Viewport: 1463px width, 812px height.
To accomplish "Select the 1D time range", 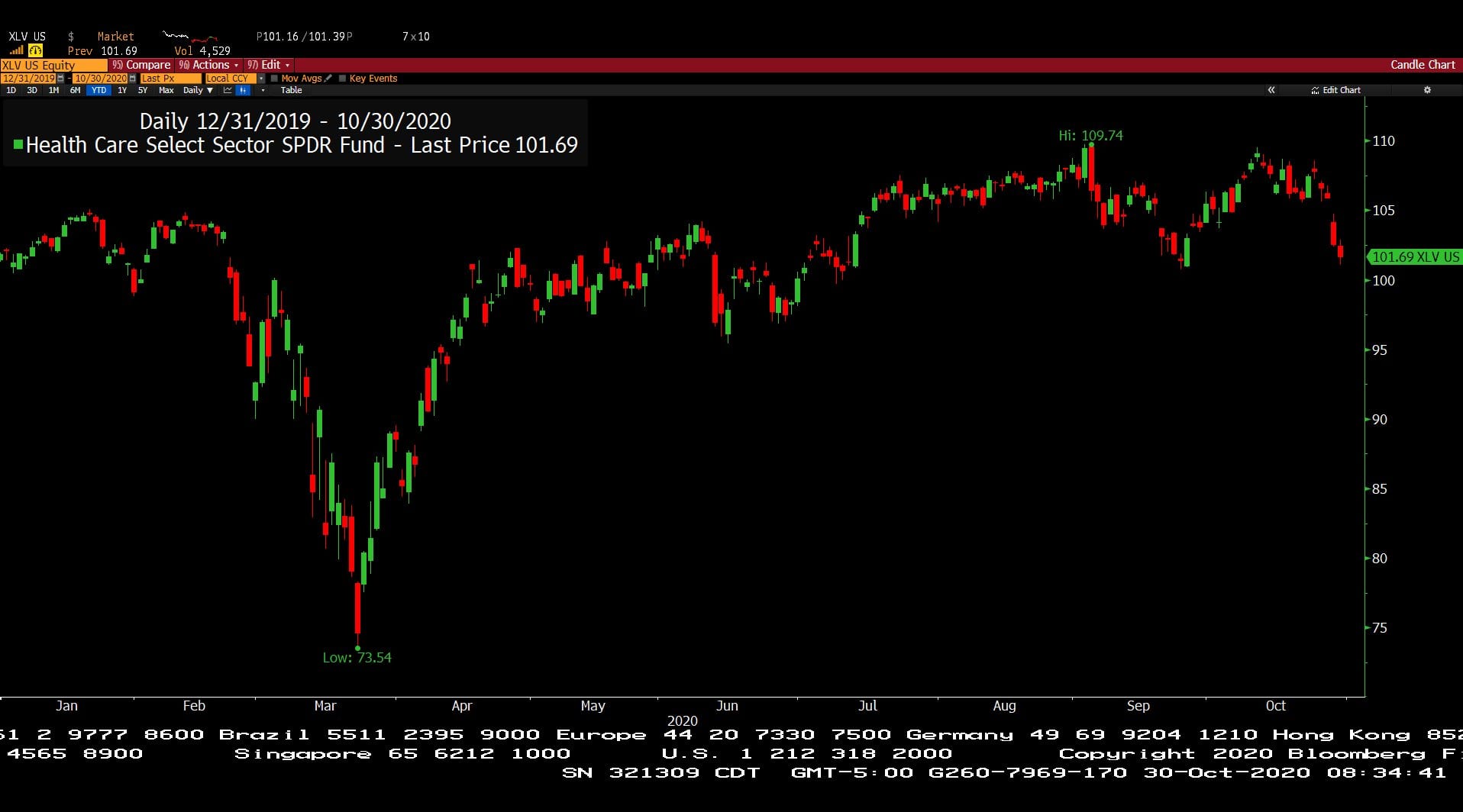I will tap(11, 90).
